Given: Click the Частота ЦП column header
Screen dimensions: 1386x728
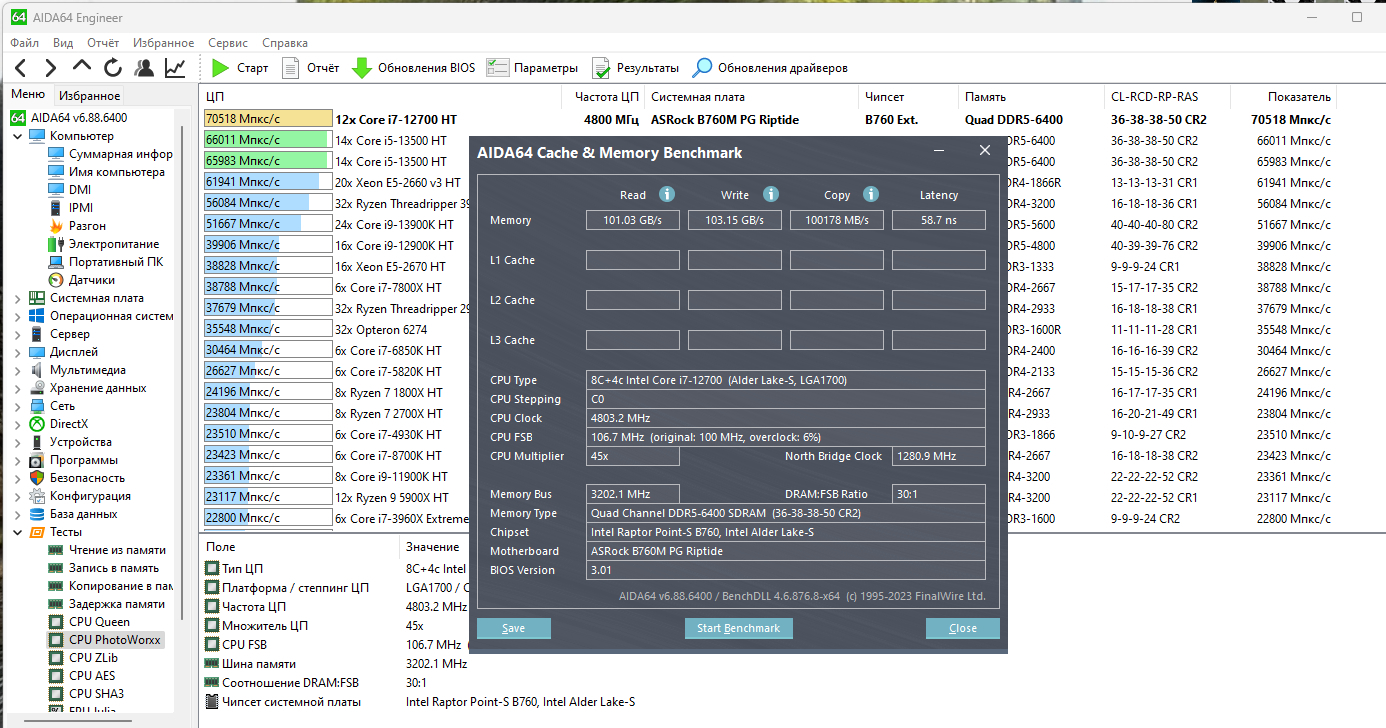Looking at the screenshot, I should [607, 97].
